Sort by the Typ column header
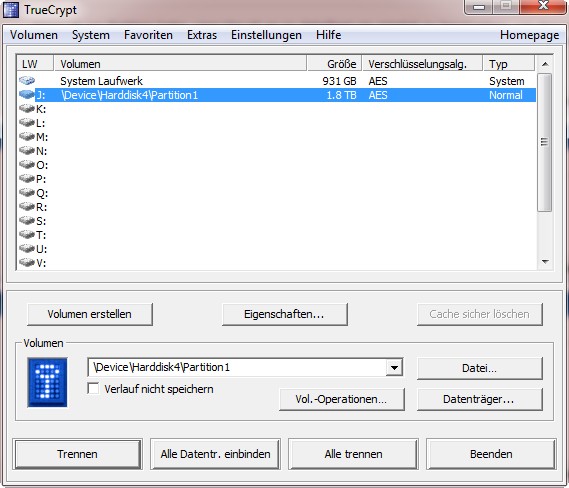 click(x=509, y=63)
